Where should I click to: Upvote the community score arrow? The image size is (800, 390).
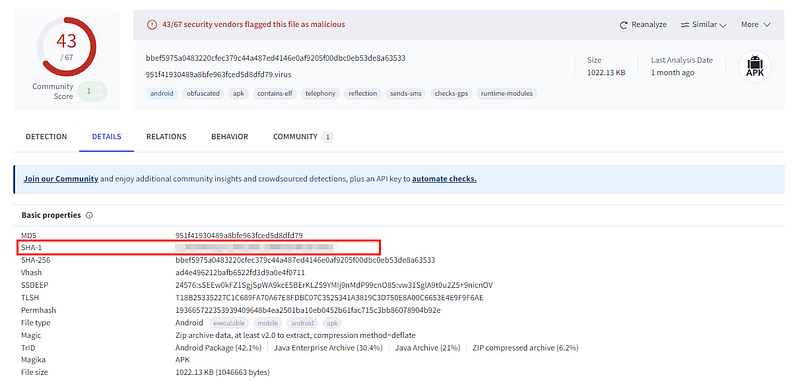tap(99, 88)
